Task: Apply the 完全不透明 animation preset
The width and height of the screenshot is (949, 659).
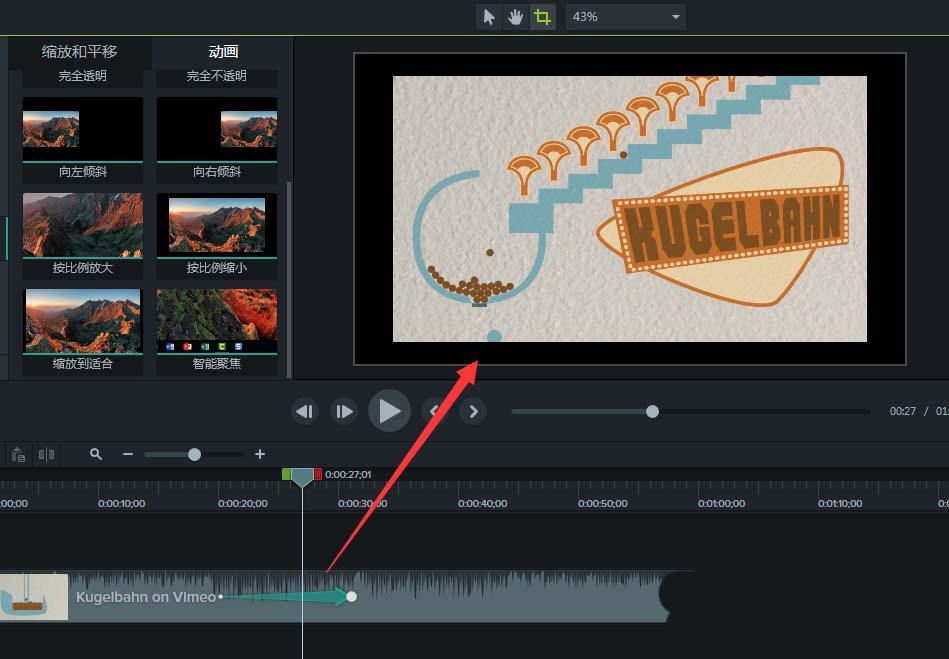Action: pyautogui.click(x=216, y=76)
